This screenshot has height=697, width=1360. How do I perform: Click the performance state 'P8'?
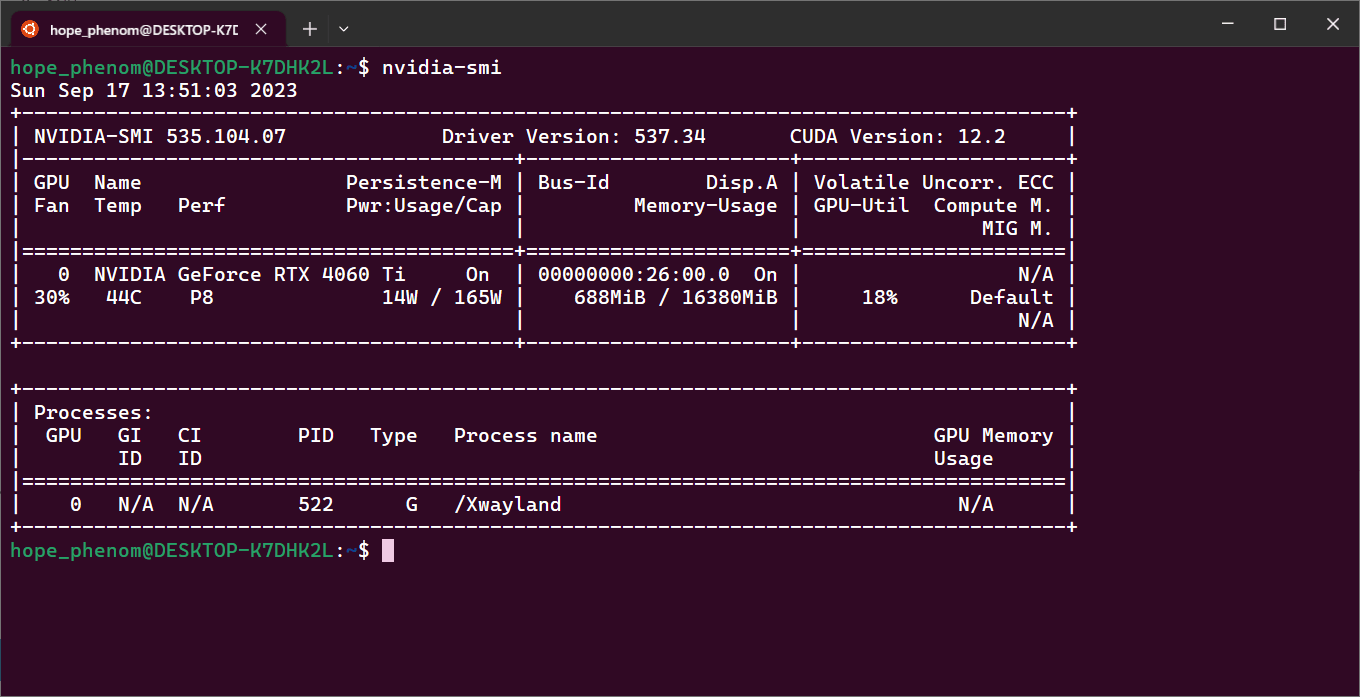click(202, 298)
